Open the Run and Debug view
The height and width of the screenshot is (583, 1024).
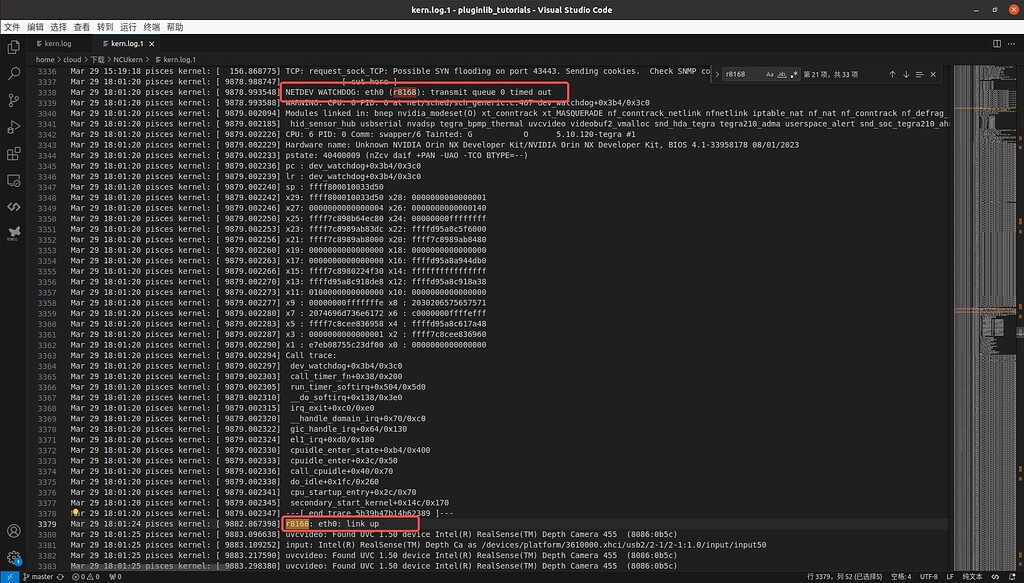coord(13,126)
